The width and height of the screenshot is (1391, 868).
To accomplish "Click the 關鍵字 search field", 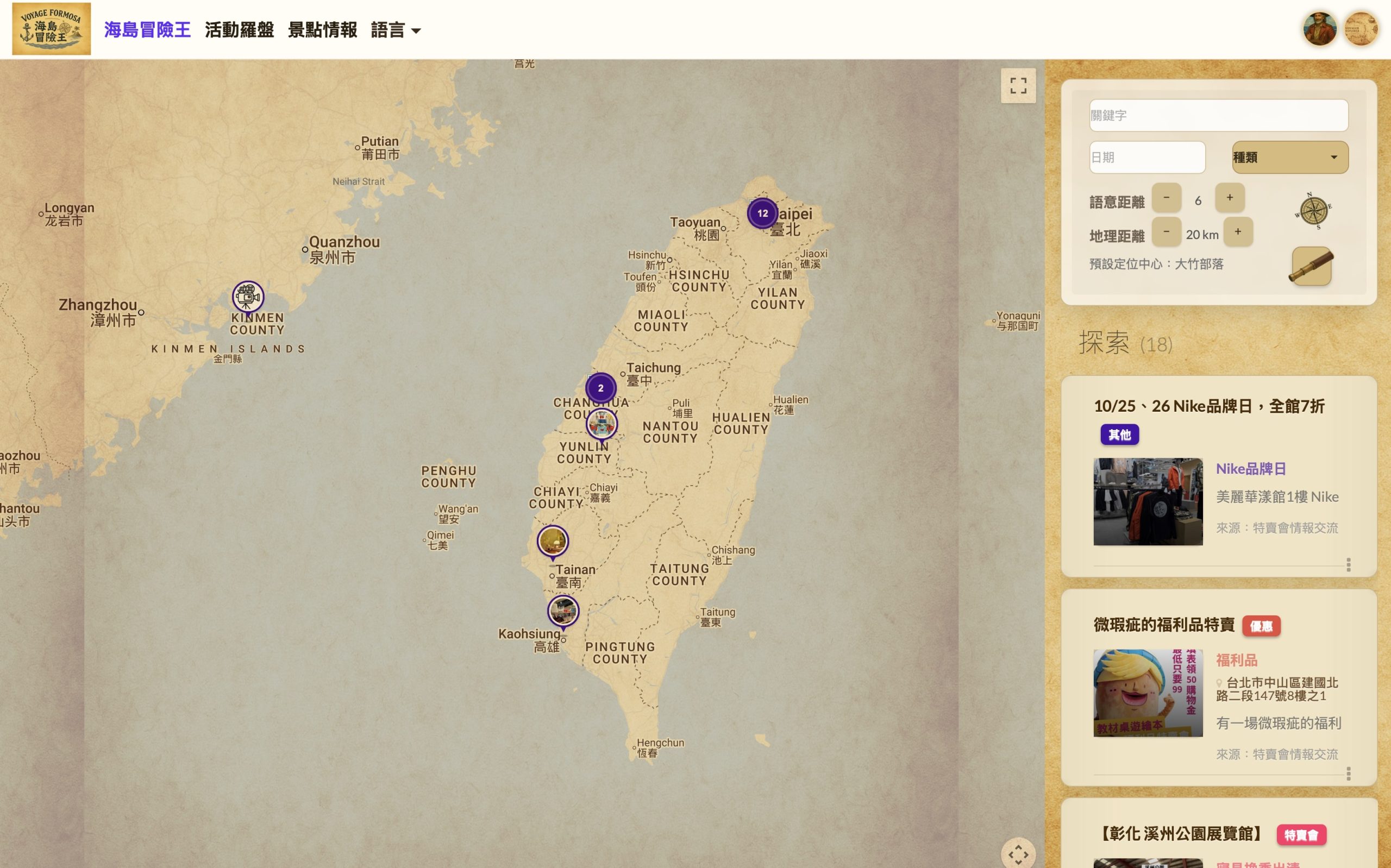I will (1218, 115).
